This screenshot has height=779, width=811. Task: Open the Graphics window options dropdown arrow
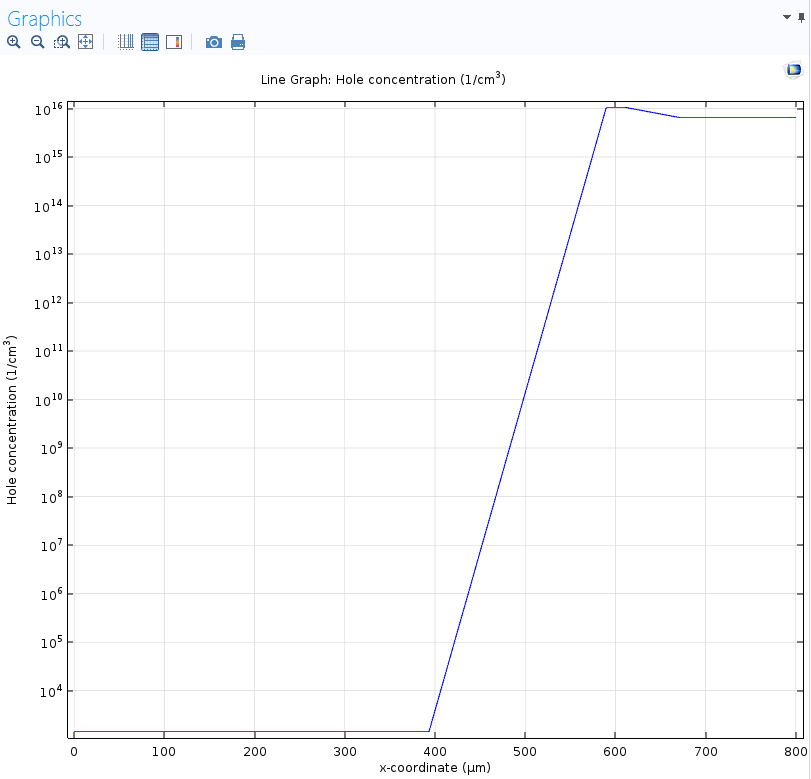tap(787, 18)
